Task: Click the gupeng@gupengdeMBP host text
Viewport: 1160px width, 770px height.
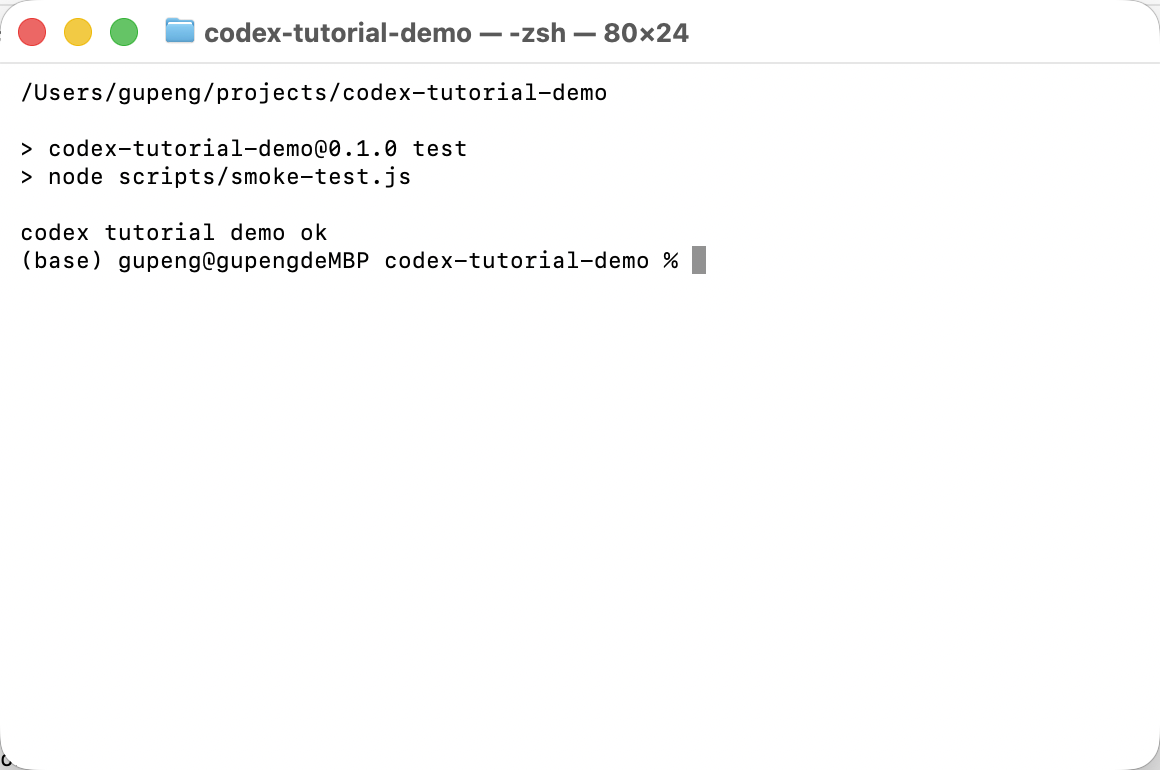Action: [243, 260]
